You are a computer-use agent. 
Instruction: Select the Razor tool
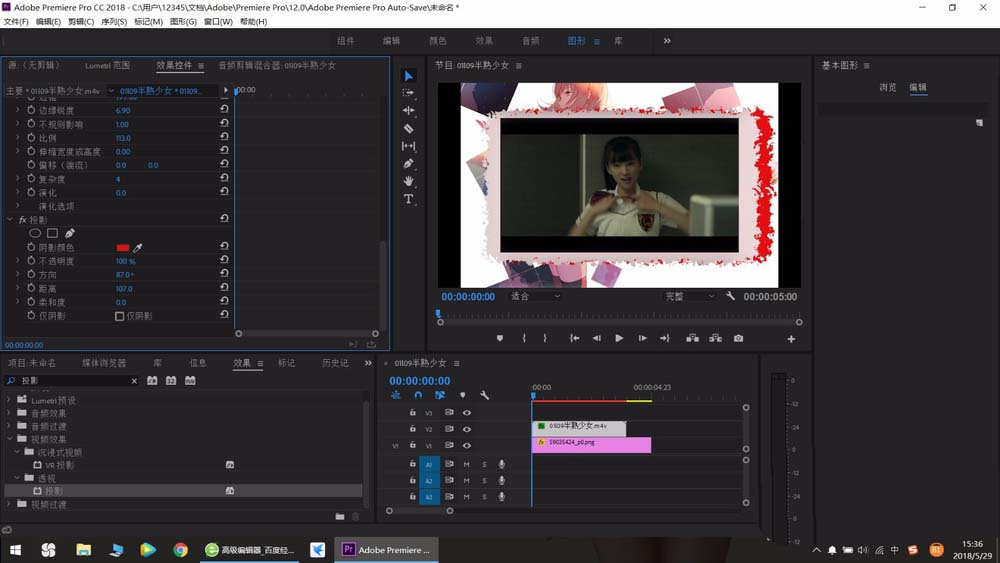click(408, 128)
